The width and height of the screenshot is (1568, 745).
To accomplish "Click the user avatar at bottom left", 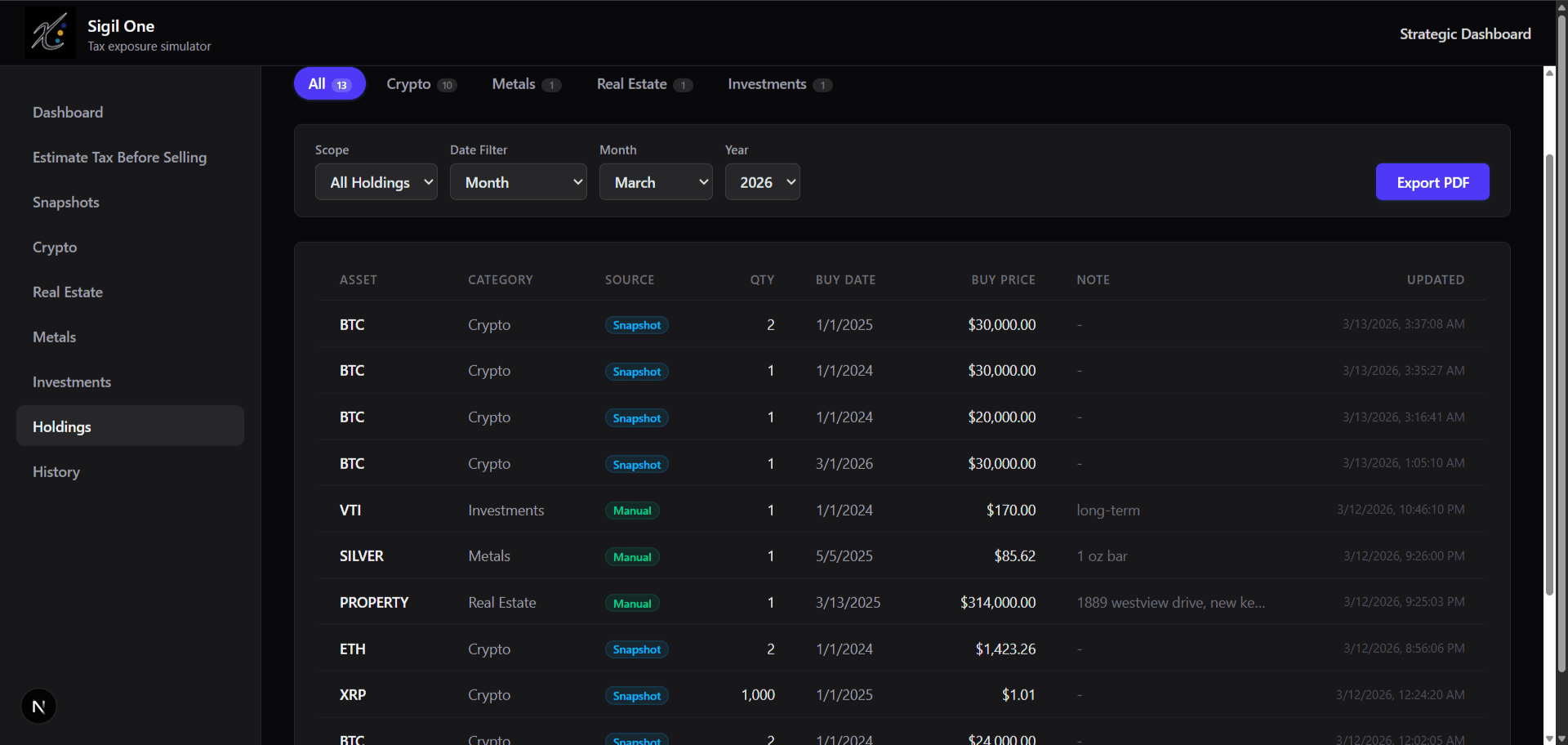I will tap(38, 706).
